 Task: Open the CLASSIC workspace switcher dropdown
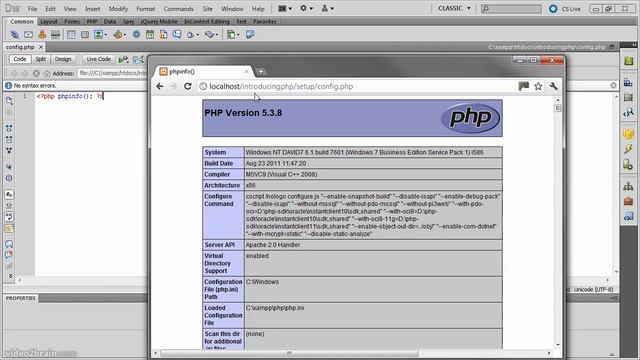coord(454,8)
